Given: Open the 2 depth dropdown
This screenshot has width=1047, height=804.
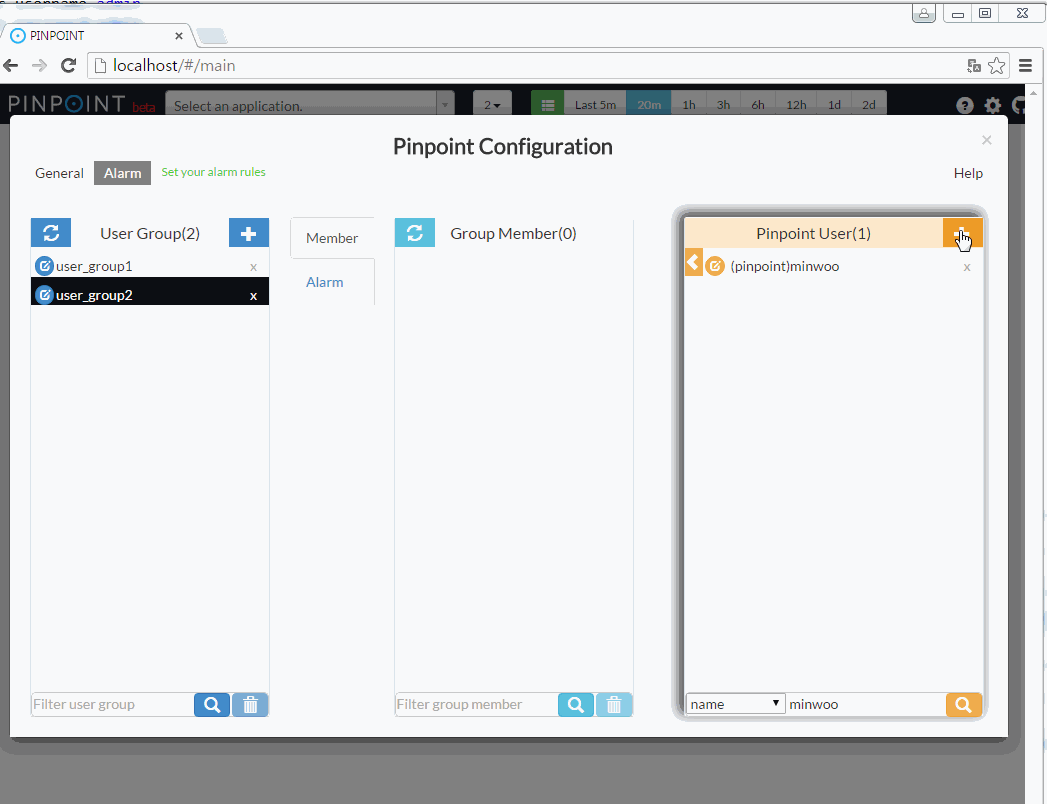Looking at the screenshot, I should pyautogui.click(x=492, y=105).
